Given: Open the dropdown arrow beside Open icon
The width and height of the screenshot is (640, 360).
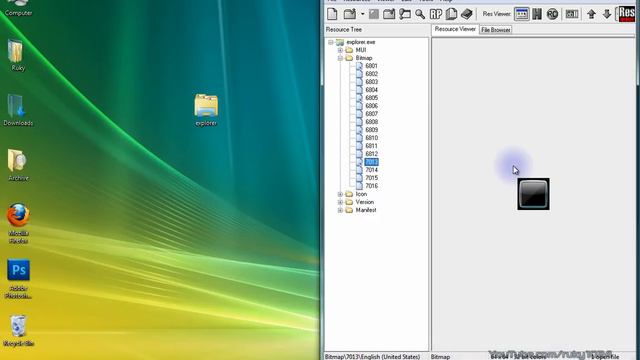Looking at the screenshot, I should [362, 14].
